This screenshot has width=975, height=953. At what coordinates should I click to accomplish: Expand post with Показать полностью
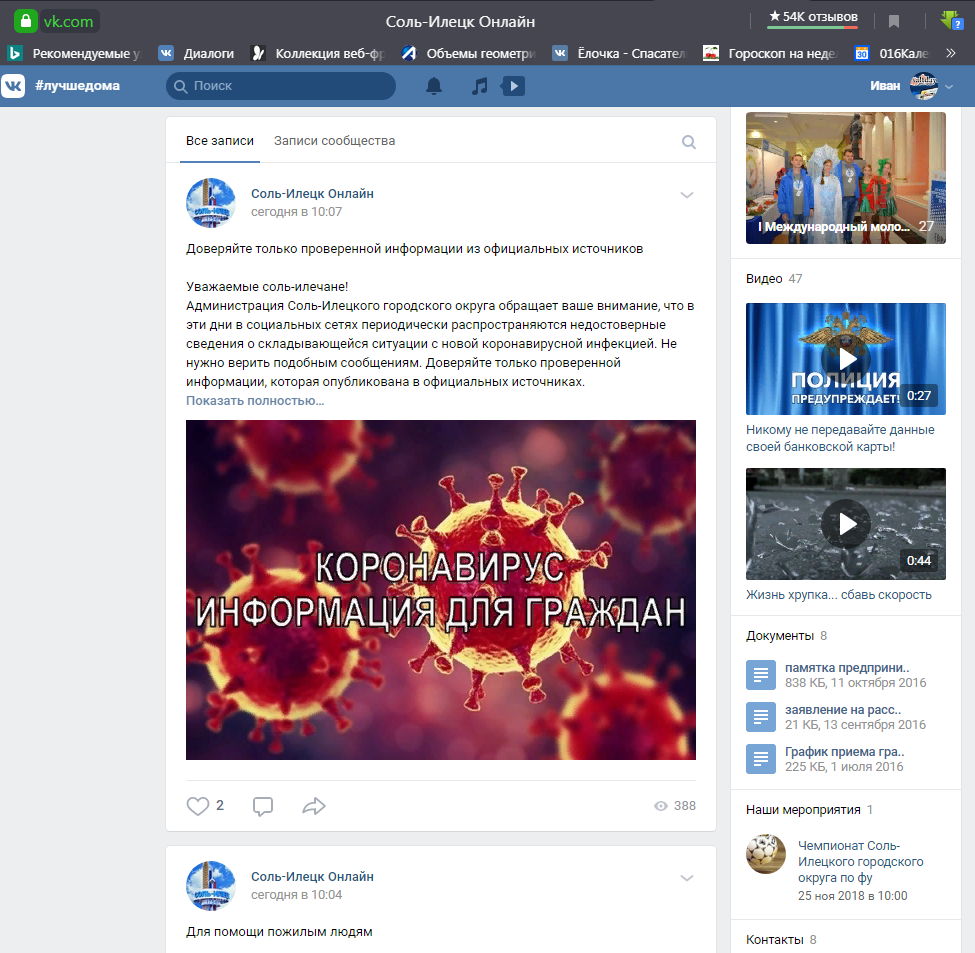pyautogui.click(x=255, y=401)
